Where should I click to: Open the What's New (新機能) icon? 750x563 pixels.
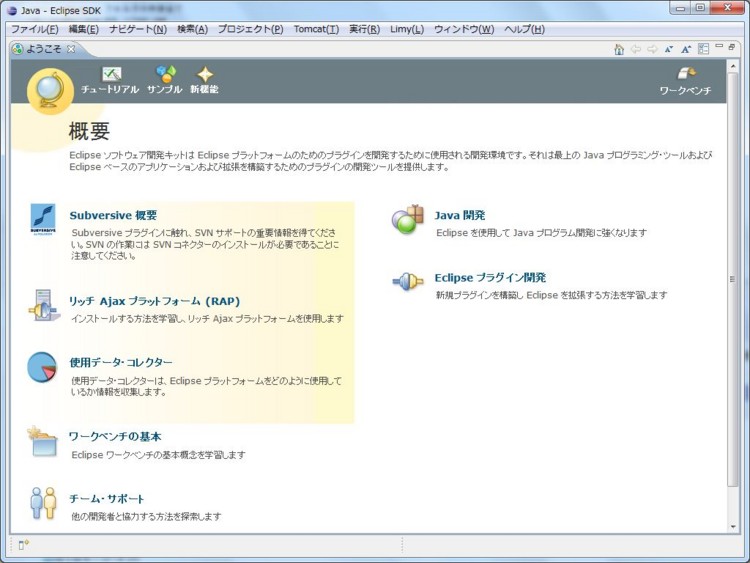point(205,74)
